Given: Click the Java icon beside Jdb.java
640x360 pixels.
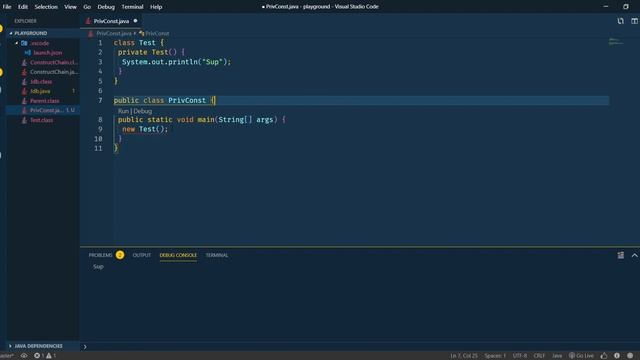Looking at the screenshot, I should click(24, 91).
